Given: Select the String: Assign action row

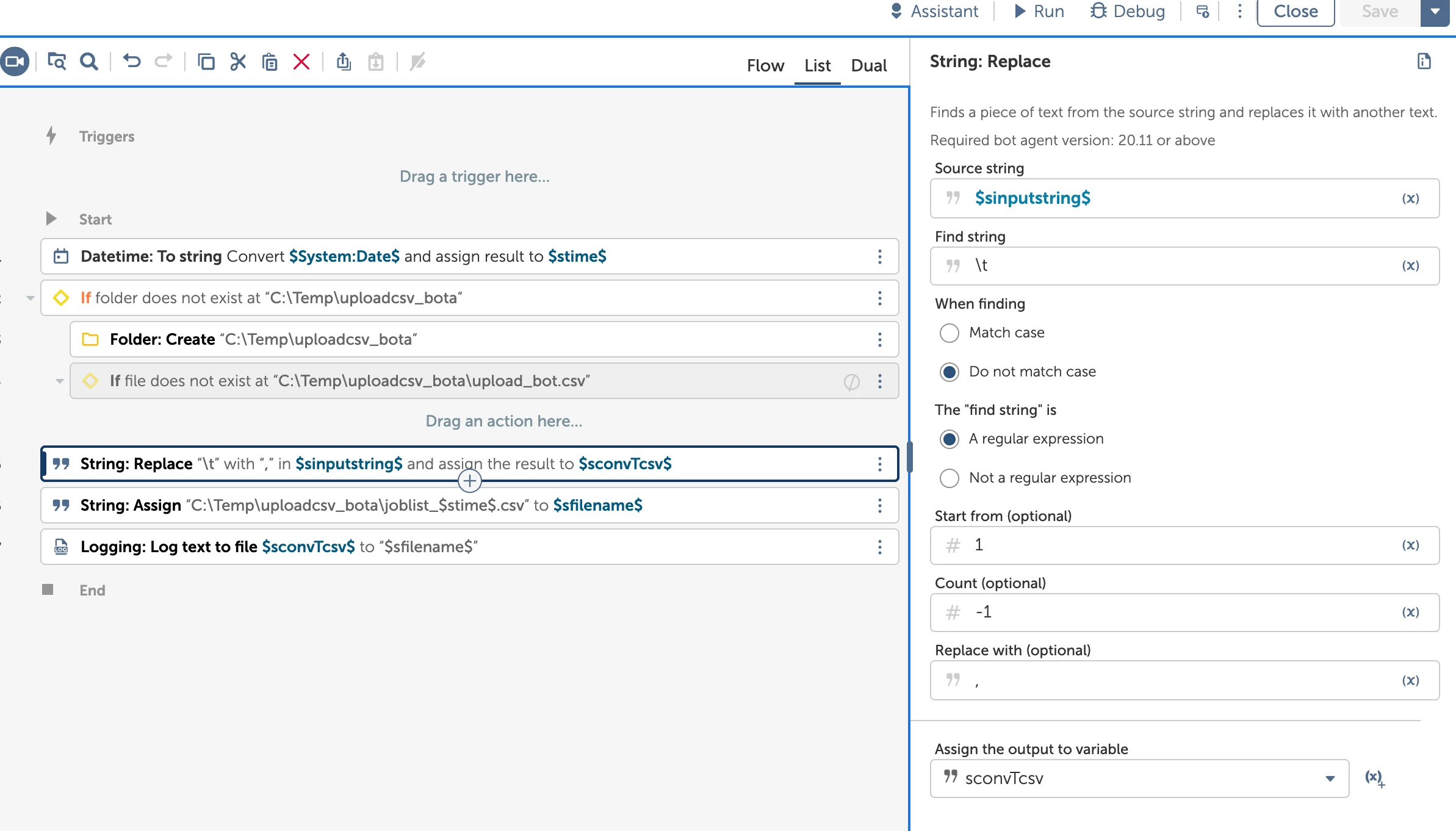Looking at the screenshot, I should (469, 506).
